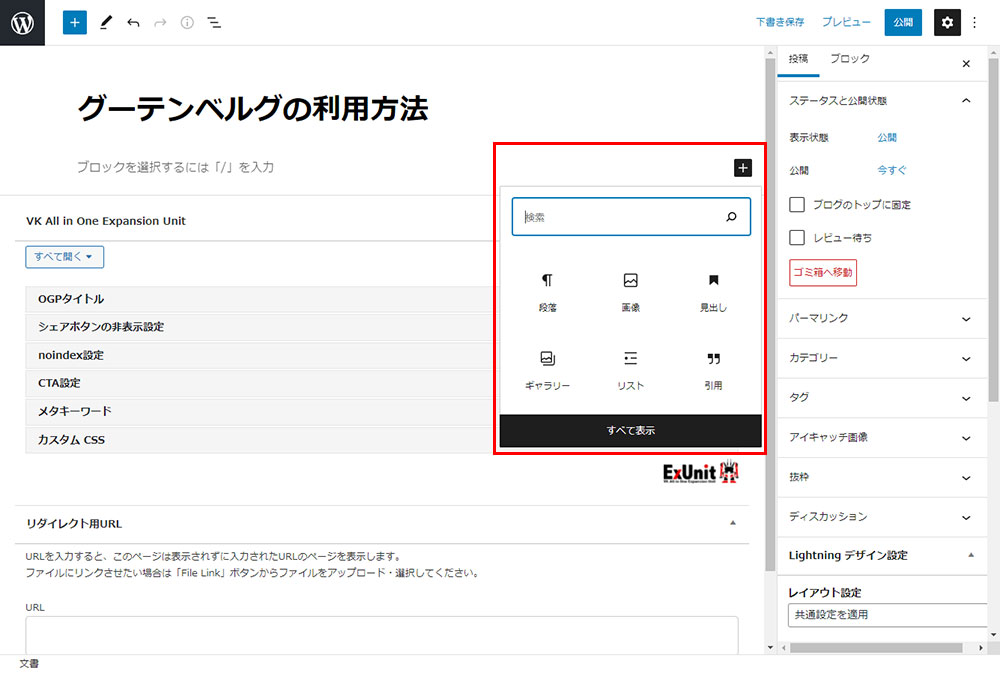The height and width of the screenshot is (673, 1000).
Task: Click the 公開 publish button
Action: pos(903,22)
